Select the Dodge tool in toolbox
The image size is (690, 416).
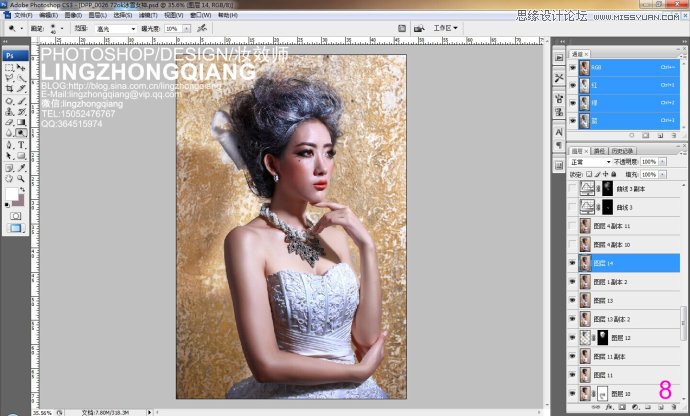[21, 133]
